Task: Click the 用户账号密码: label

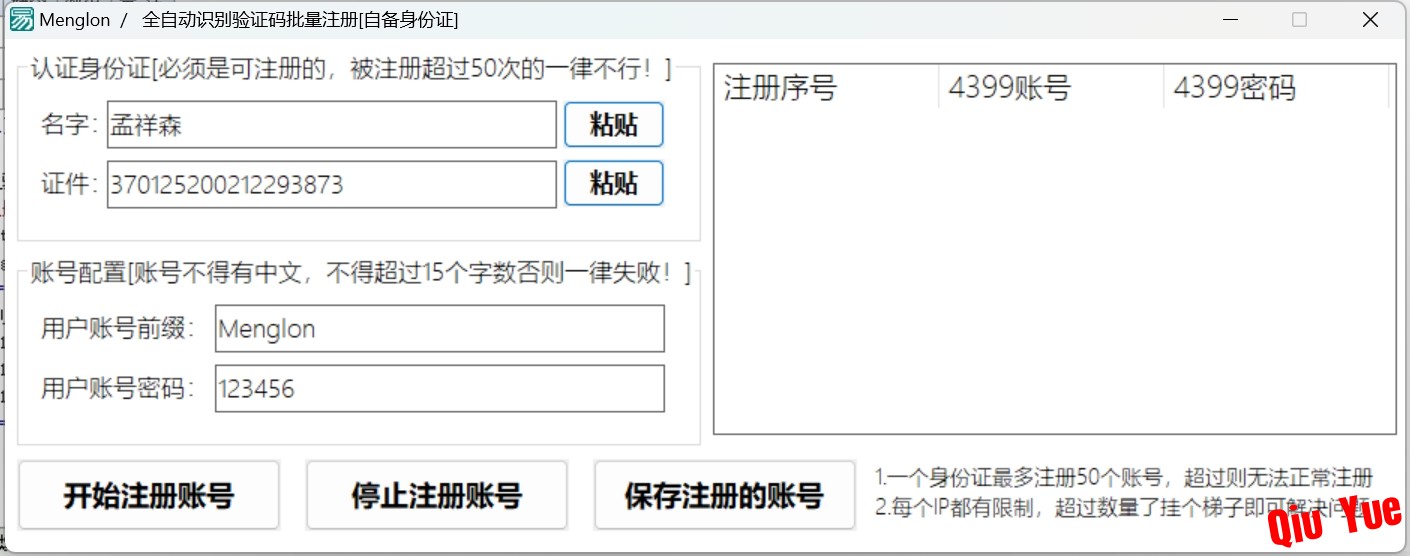Action: click(x=118, y=389)
